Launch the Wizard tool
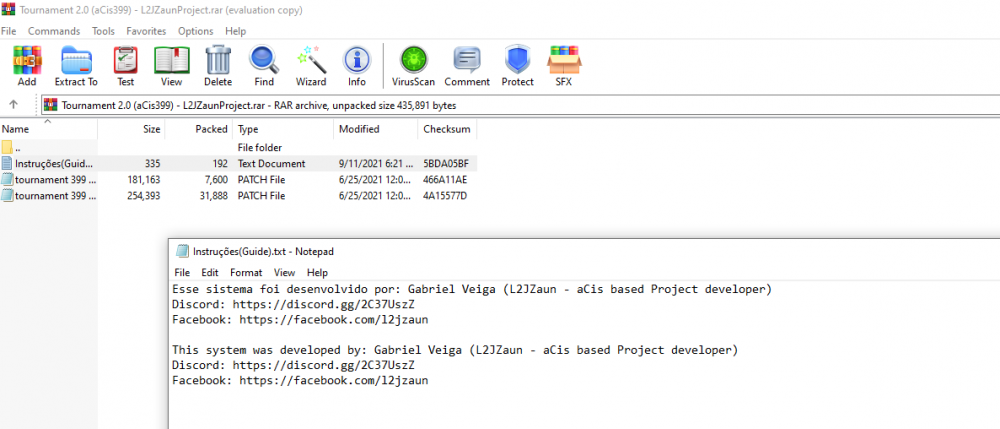Screen dimensions: 1000x429 tap(311, 65)
